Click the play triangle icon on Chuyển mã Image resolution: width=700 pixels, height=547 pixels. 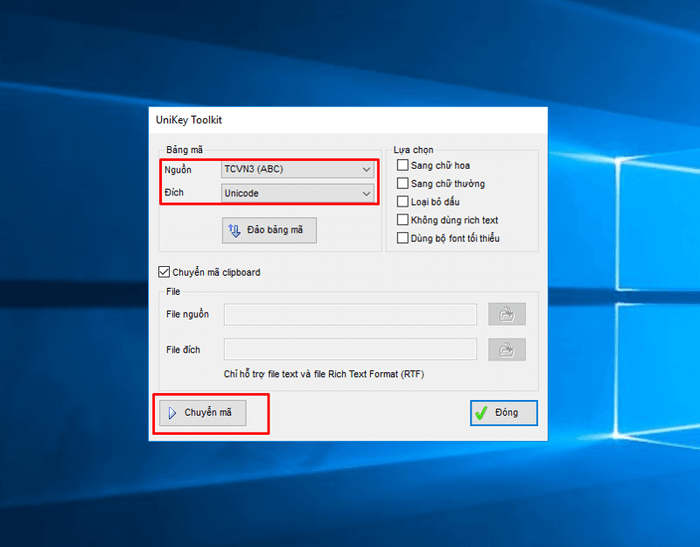click(172, 413)
